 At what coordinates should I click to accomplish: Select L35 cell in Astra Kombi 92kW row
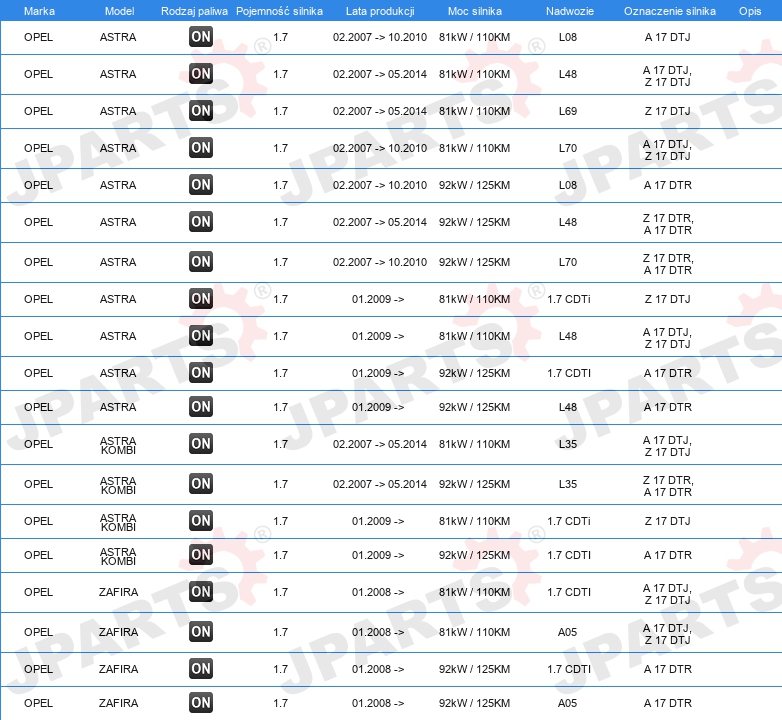pyautogui.click(x=568, y=484)
